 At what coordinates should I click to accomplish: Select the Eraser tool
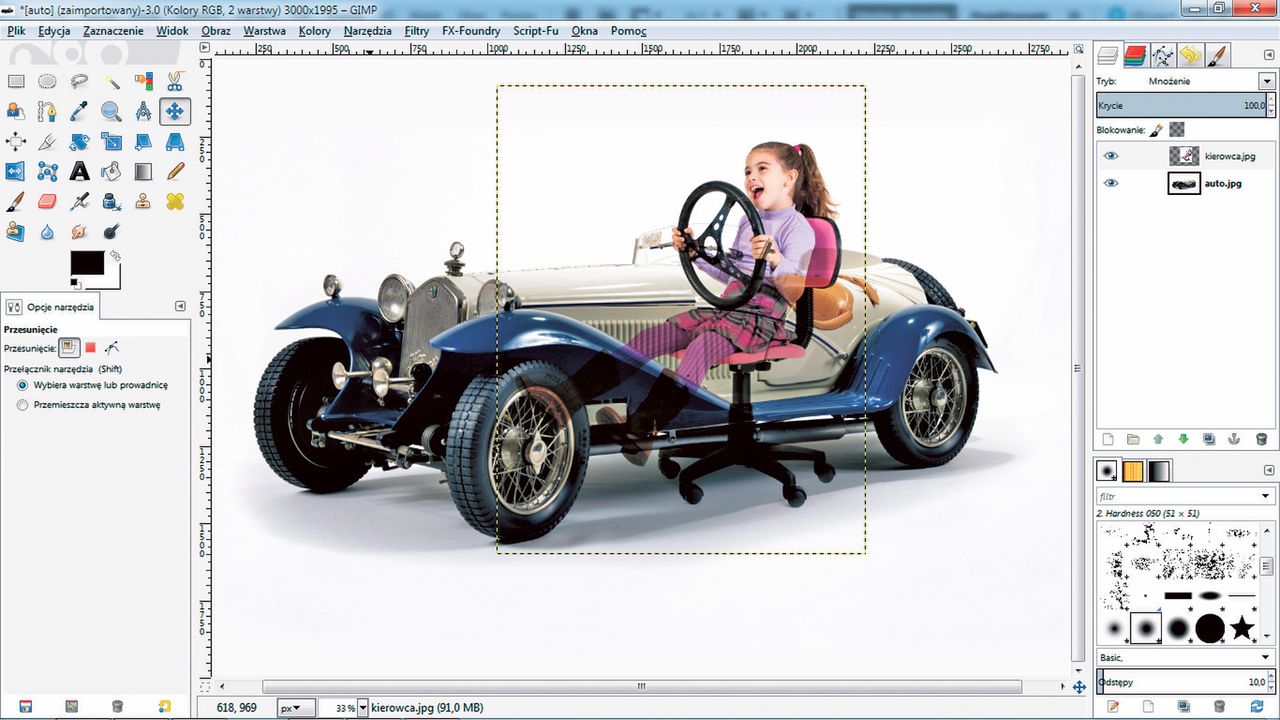tap(47, 202)
